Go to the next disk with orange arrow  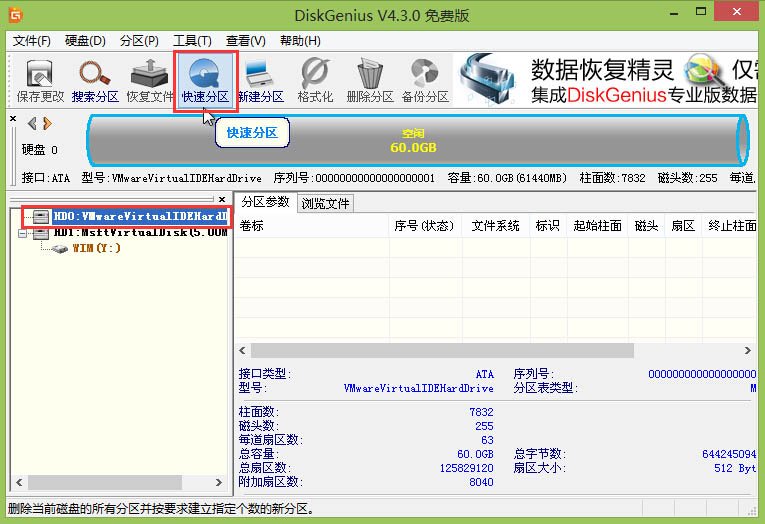tap(47, 124)
